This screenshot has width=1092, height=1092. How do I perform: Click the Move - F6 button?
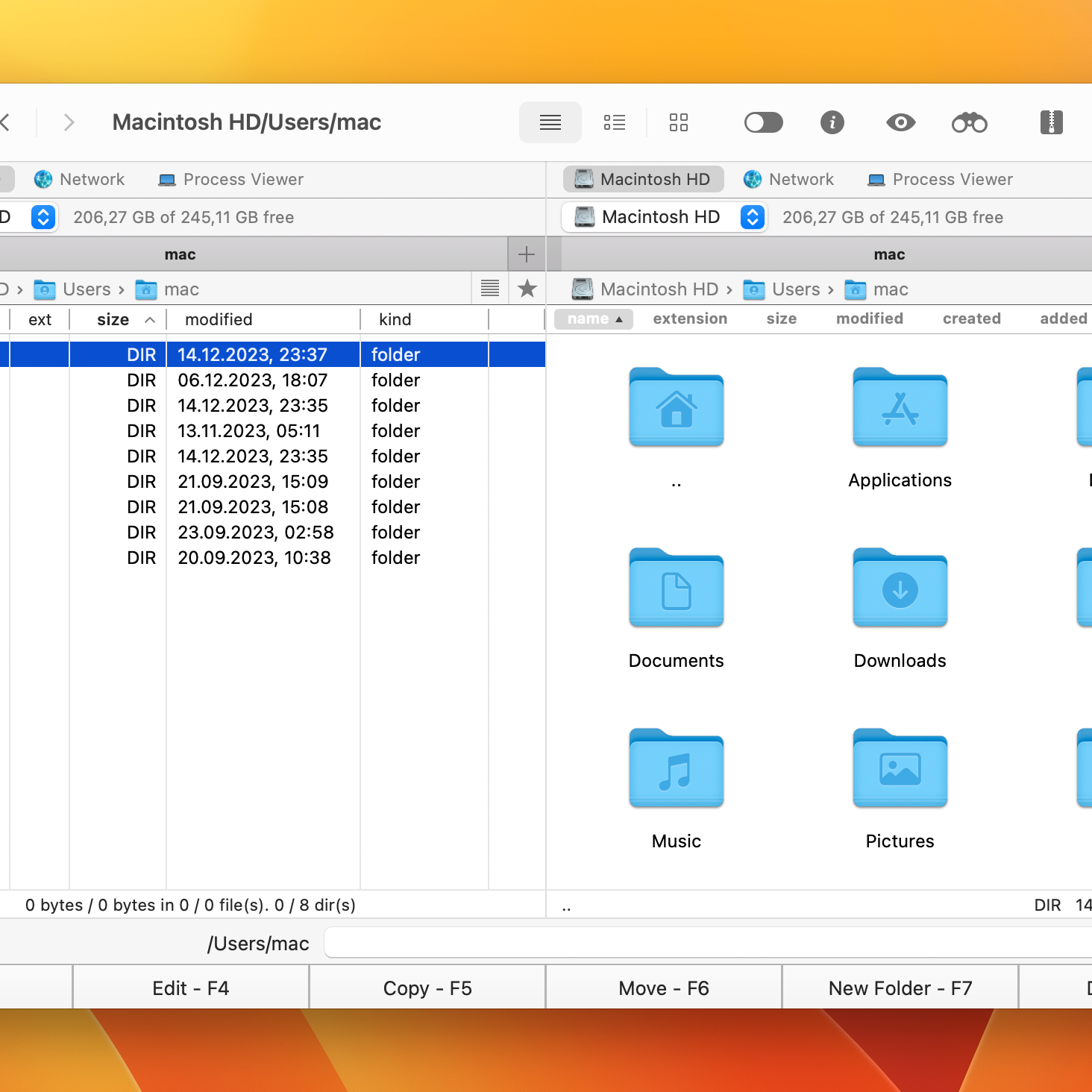point(664,988)
